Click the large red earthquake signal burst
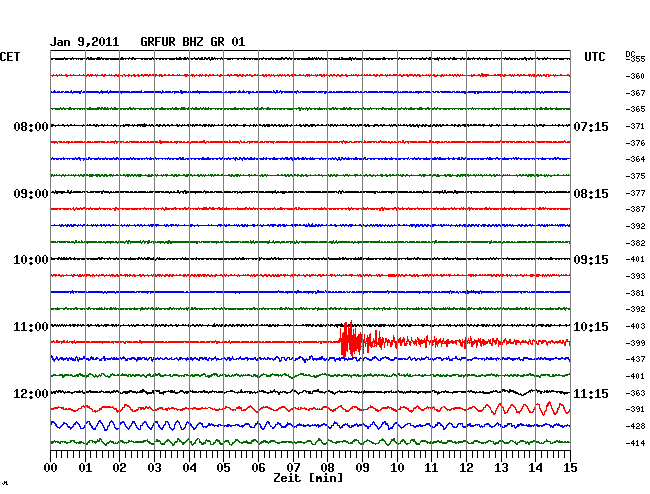Image resolution: width=650 pixels, height=494 pixels. [x=352, y=341]
